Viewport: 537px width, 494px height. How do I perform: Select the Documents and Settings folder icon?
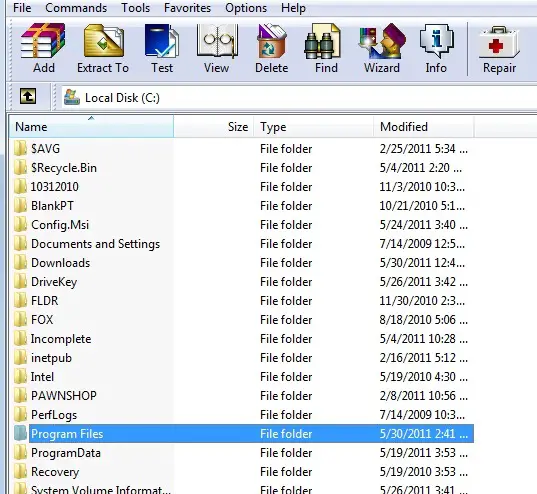pos(21,244)
